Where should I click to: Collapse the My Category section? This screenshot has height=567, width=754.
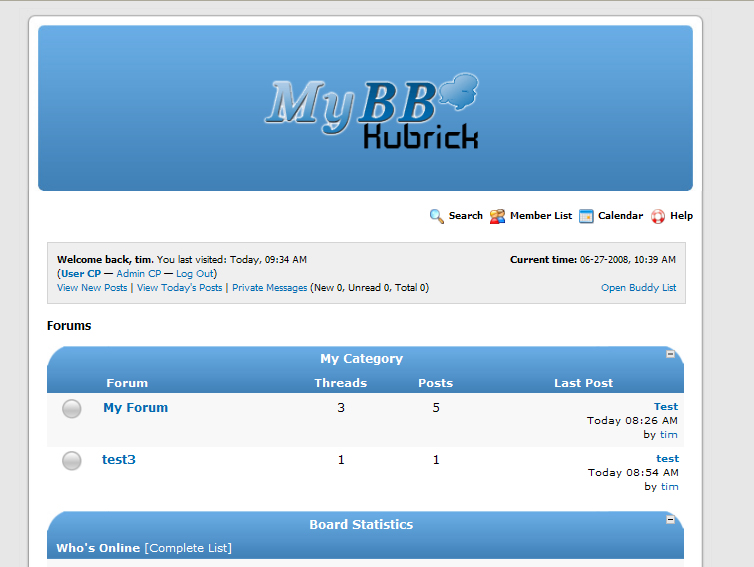[670, 354]
